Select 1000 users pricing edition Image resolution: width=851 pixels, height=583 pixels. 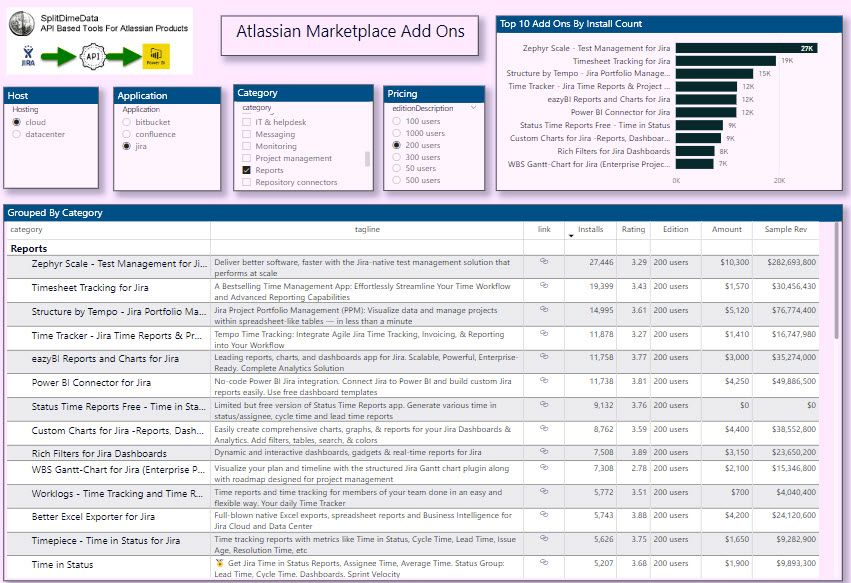point(396,133)
